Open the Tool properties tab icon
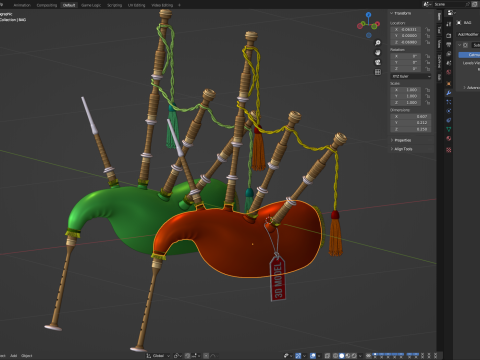Image resolution: width=480 pixels, height=360 pixels. 449,24
